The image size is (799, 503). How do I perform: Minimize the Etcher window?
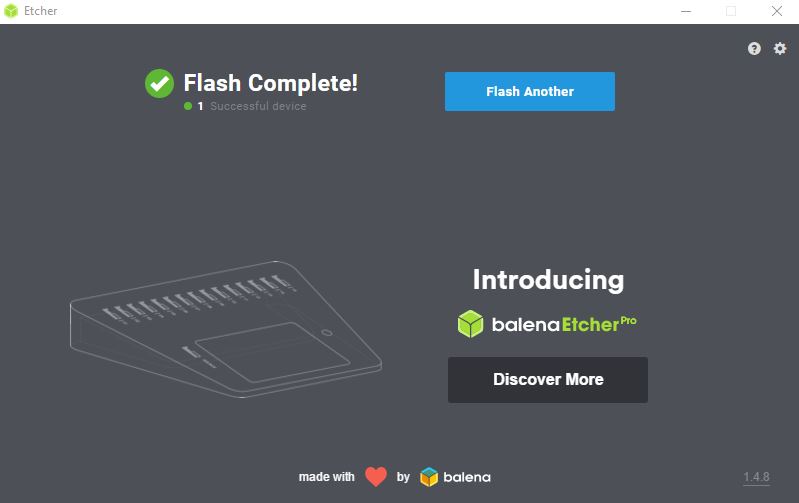[686, 11]
